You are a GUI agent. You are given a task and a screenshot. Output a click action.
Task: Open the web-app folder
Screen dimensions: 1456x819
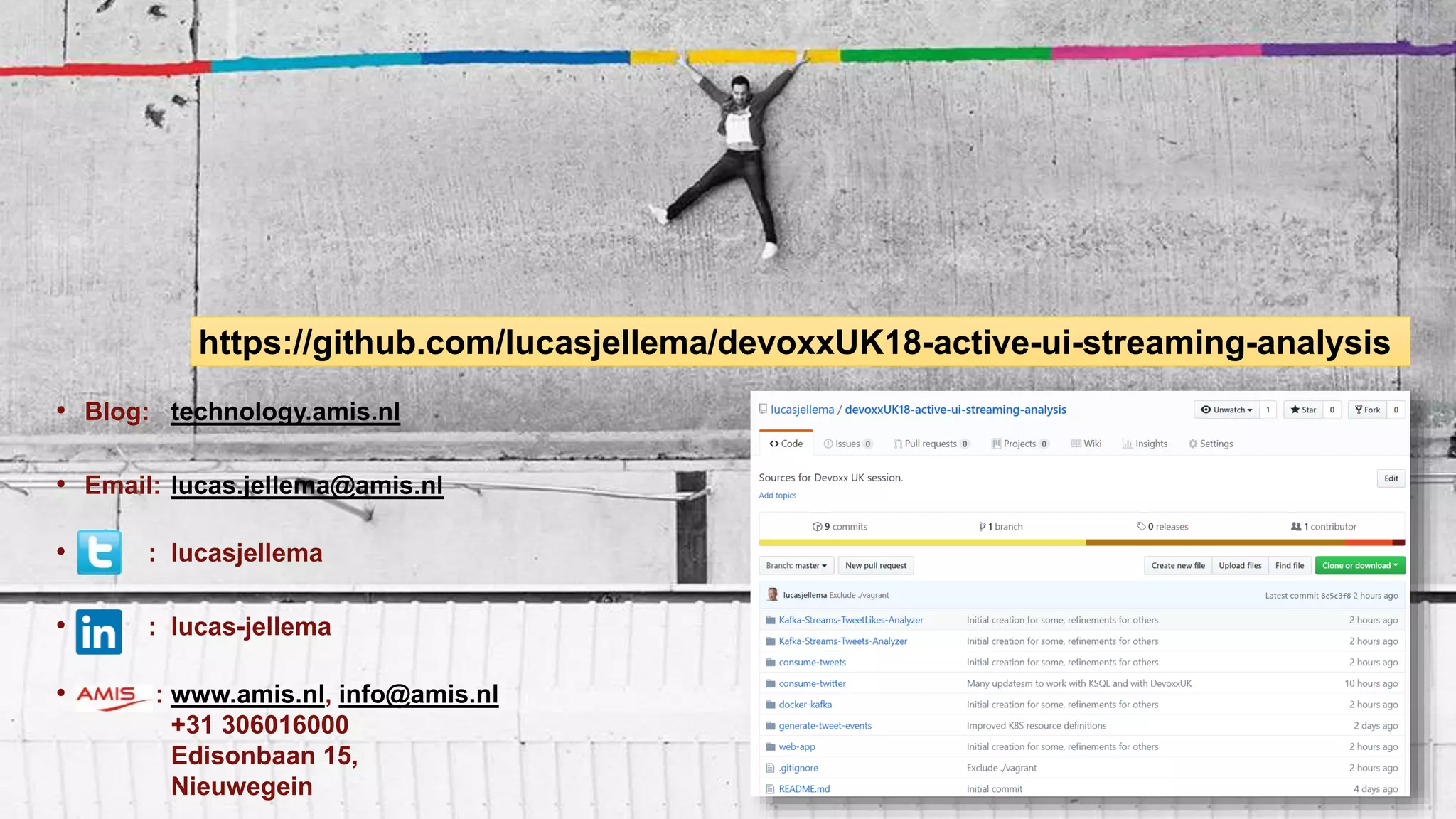pos(797,747)
